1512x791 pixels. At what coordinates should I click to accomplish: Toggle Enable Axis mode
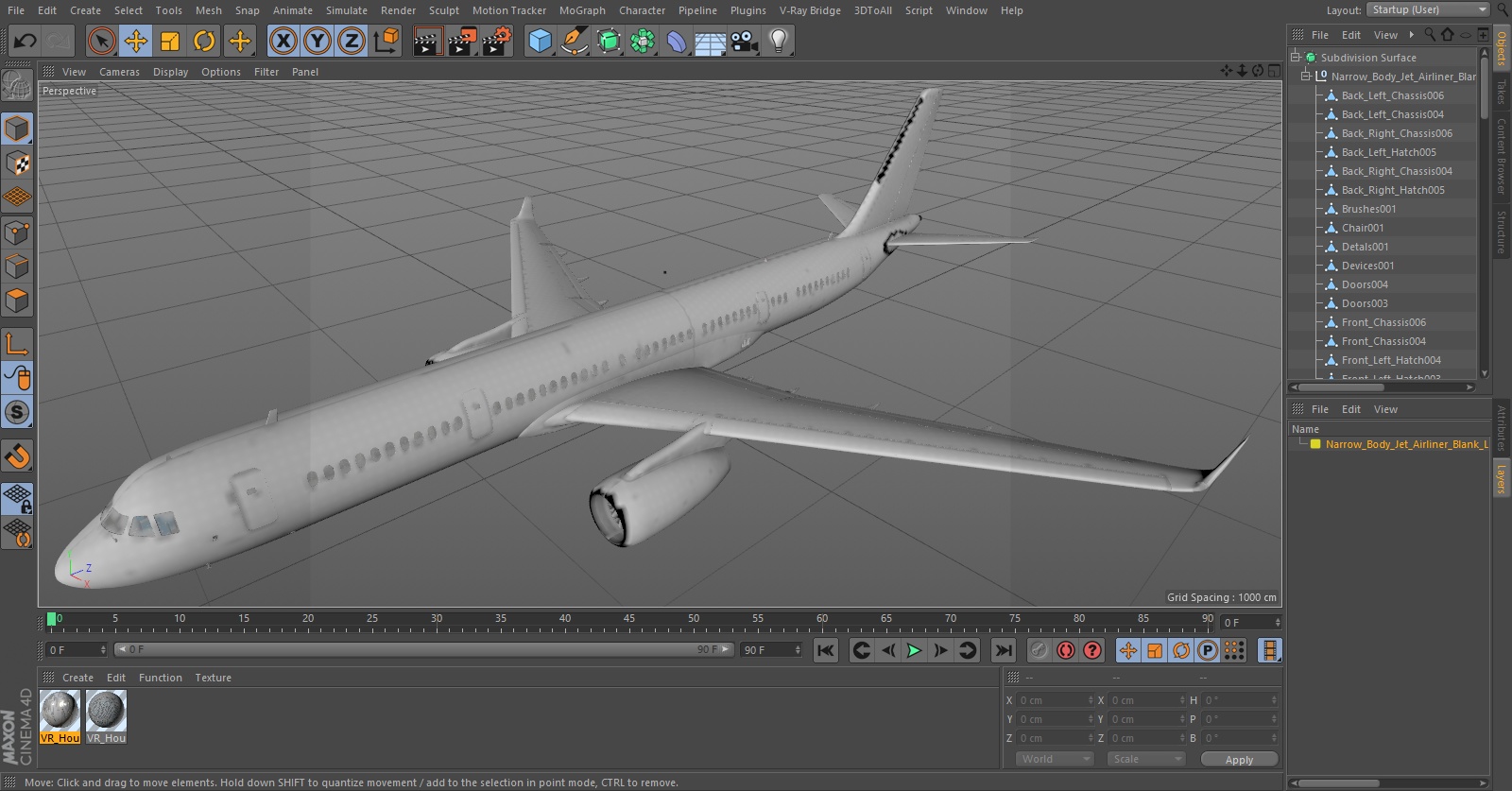pos(17,344)
